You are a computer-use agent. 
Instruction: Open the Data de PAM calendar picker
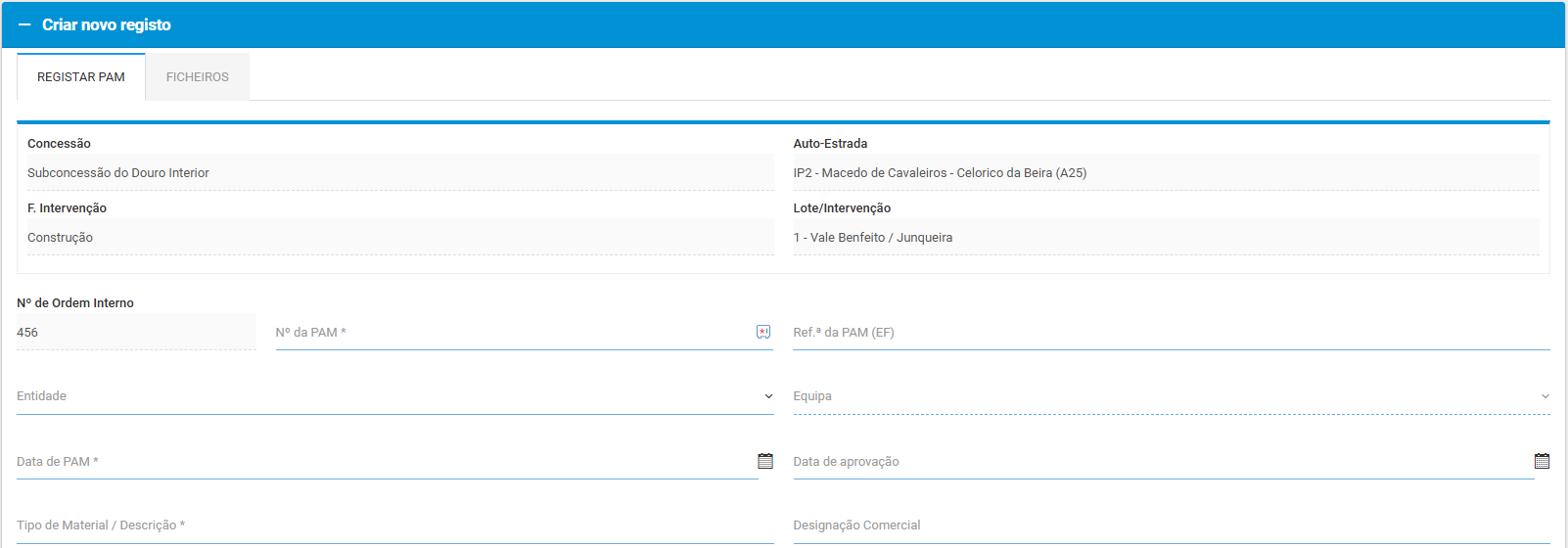coord(765,461)
